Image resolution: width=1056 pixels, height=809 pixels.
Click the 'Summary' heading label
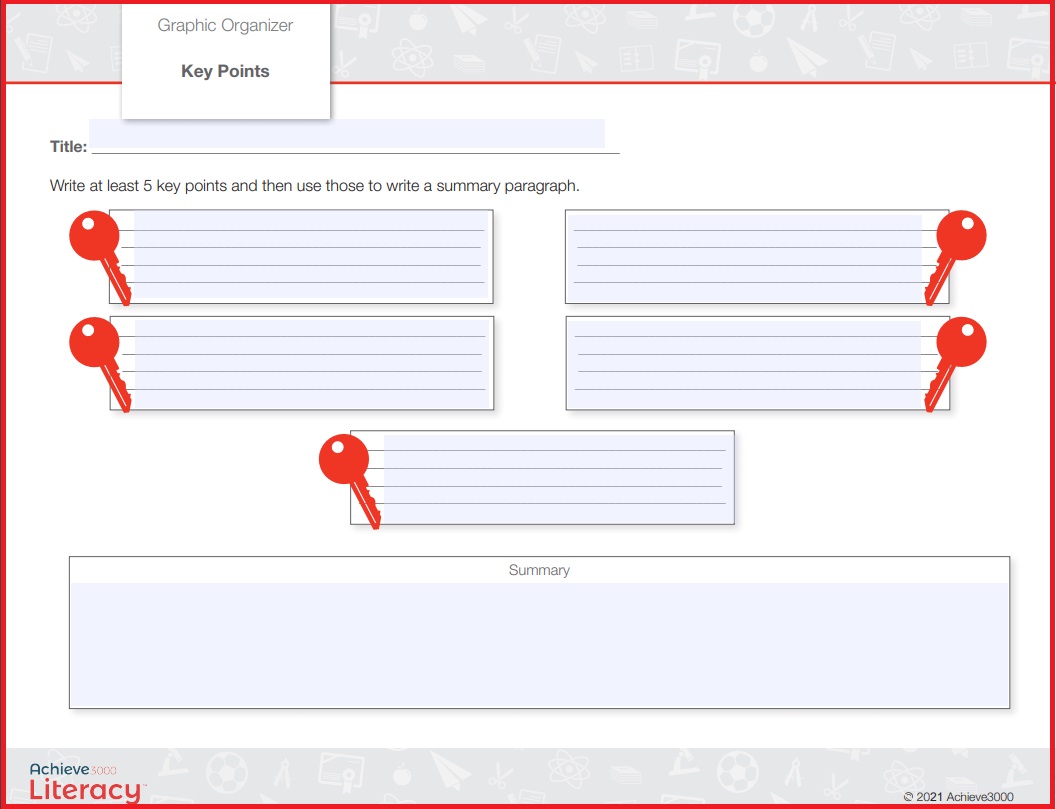539,571
